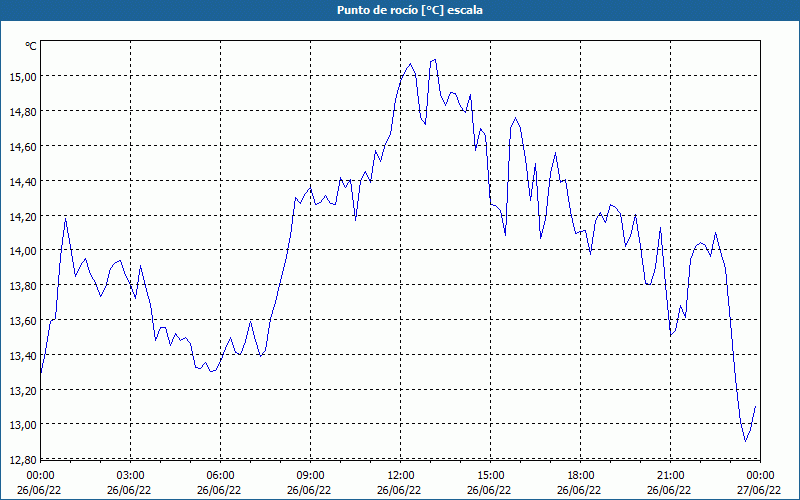The height and width of the screenshot is (500, 800).
Task: Click the "14,40" y-axis value
Action: tap(23, 181)
